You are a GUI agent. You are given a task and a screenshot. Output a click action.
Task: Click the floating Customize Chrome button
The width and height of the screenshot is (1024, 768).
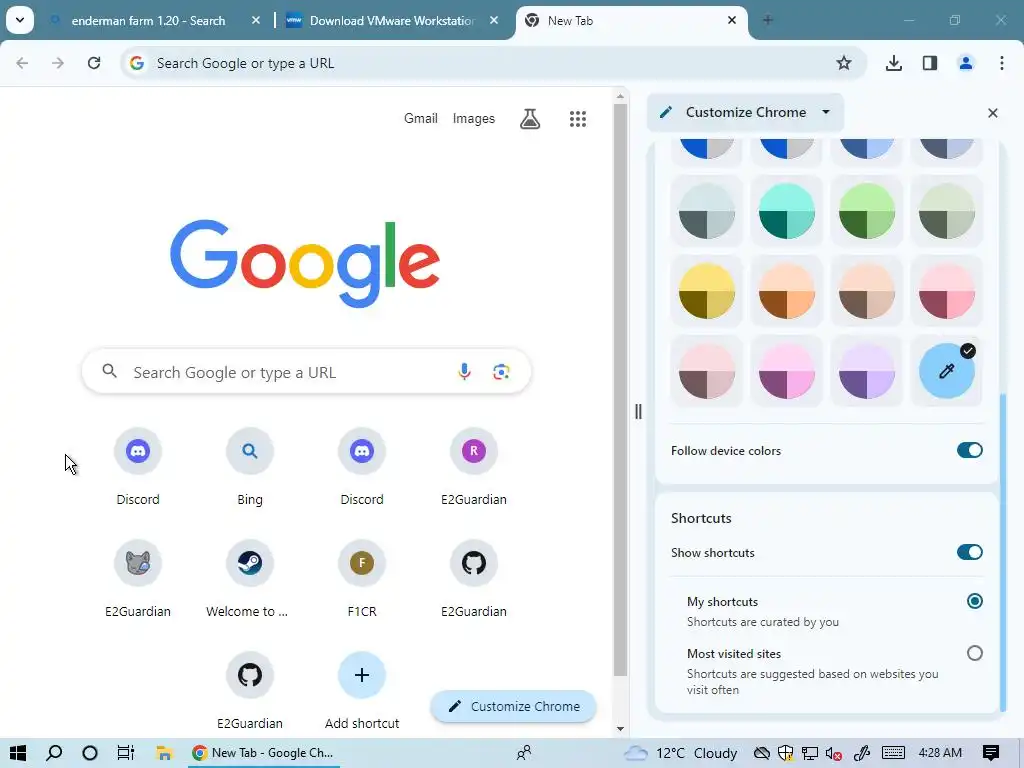click(x=514, y=707)
